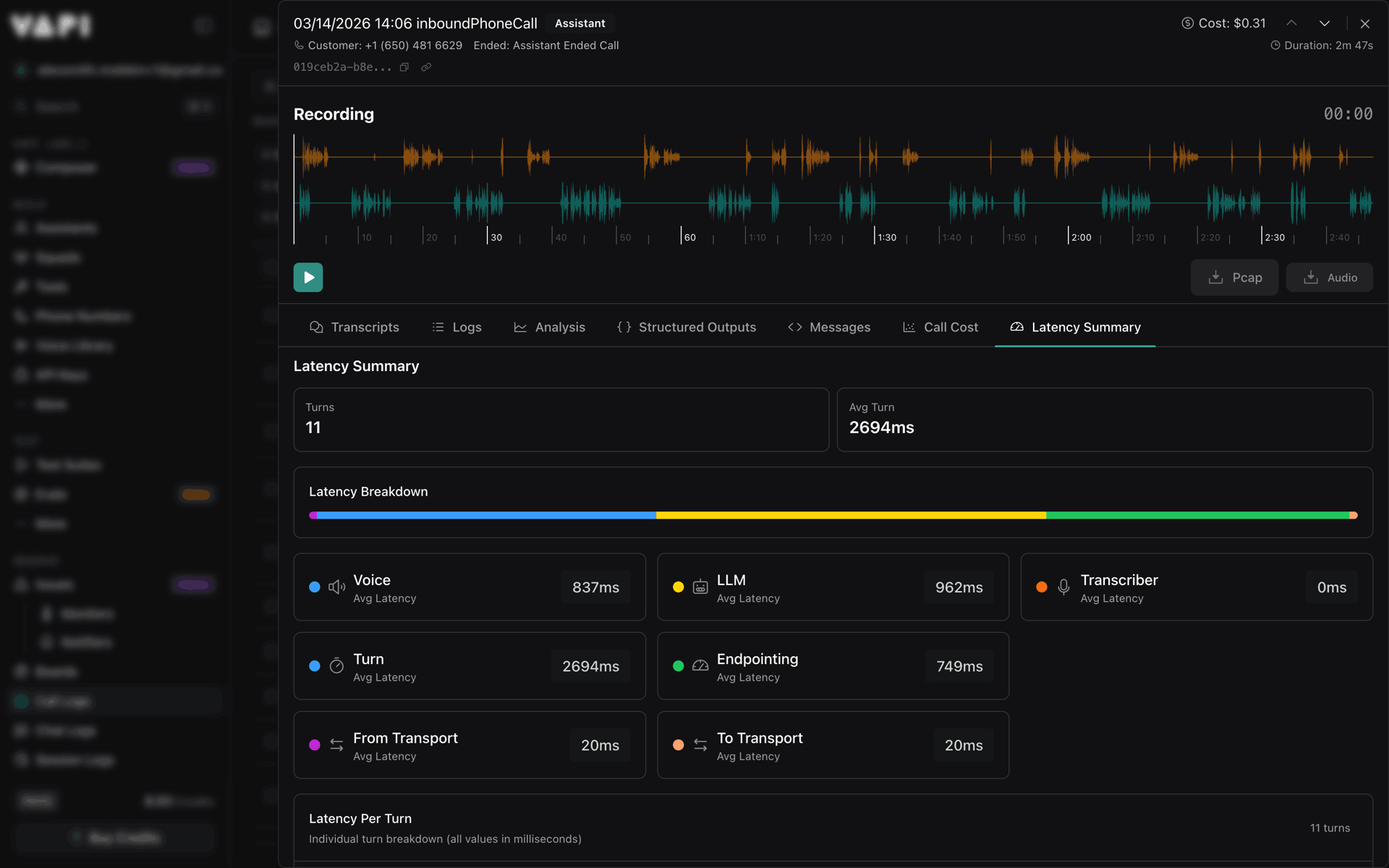
Task: Click the green Endpointing segment of latency bar
Action: point(1197,515)
